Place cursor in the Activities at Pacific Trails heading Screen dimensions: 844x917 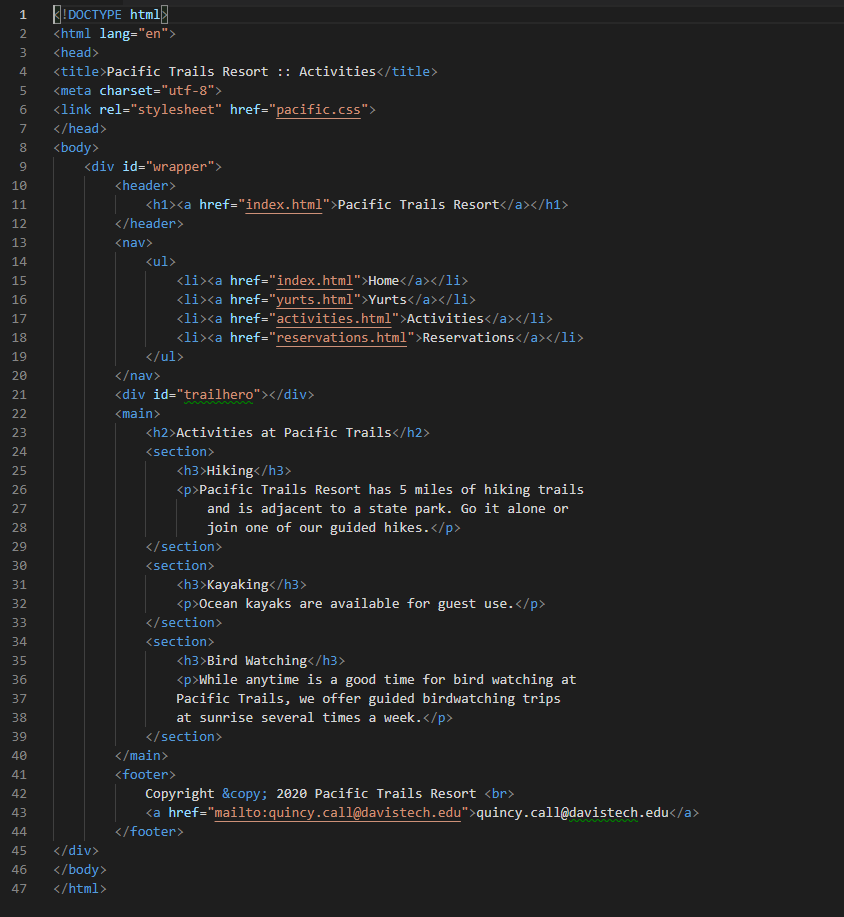click(283, 433)
